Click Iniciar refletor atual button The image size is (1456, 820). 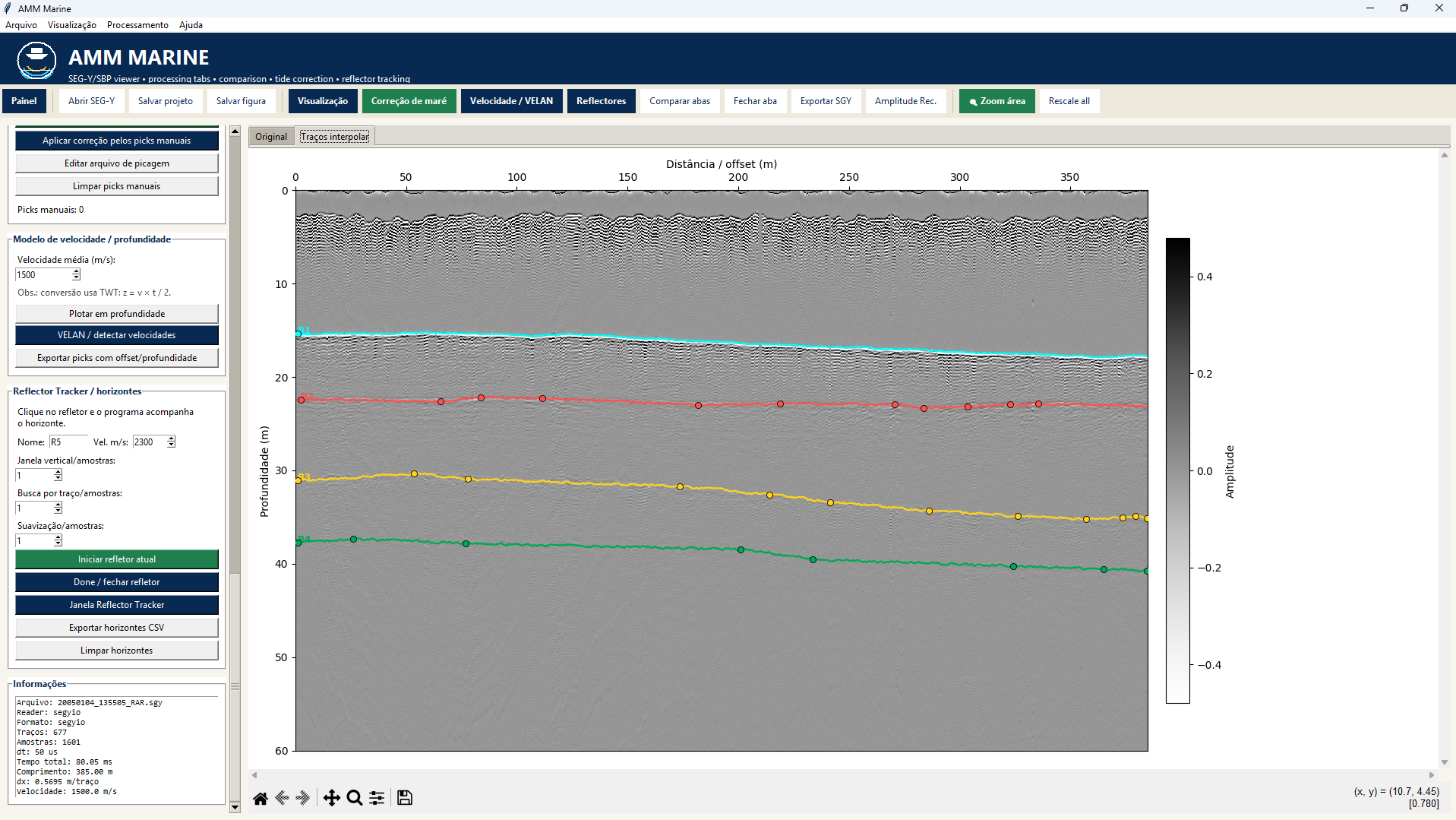tap(117, 559)
